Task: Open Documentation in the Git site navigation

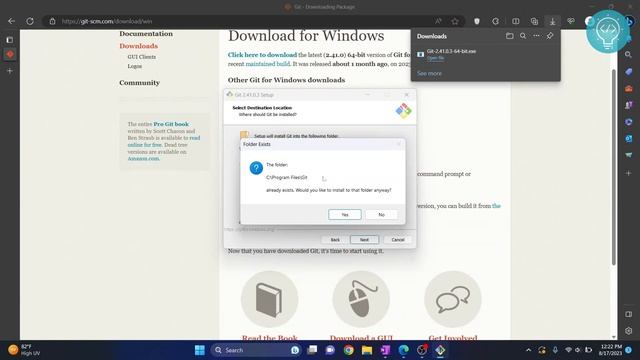Action: coord(146,34)
